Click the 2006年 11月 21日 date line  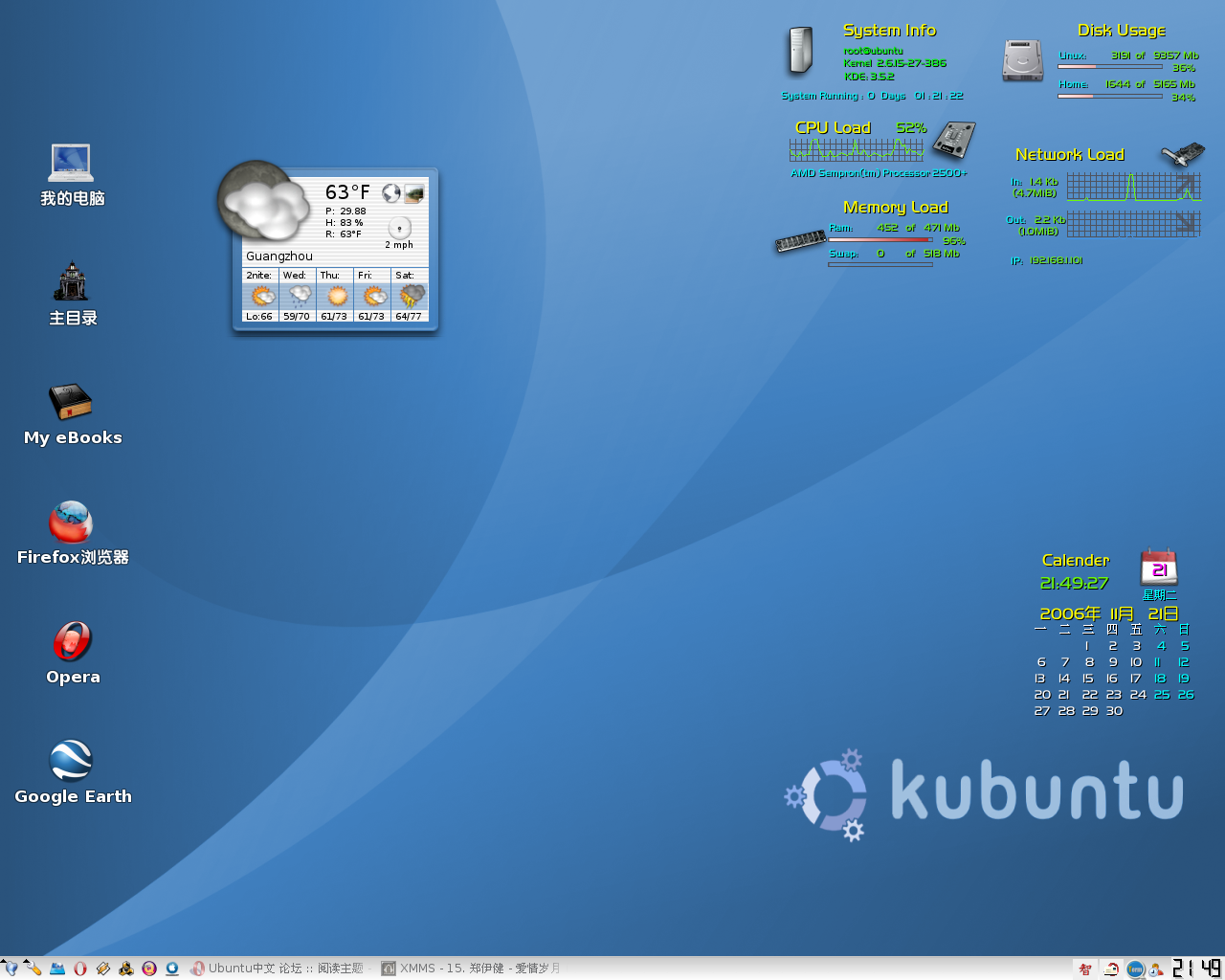pos(1109,613)
